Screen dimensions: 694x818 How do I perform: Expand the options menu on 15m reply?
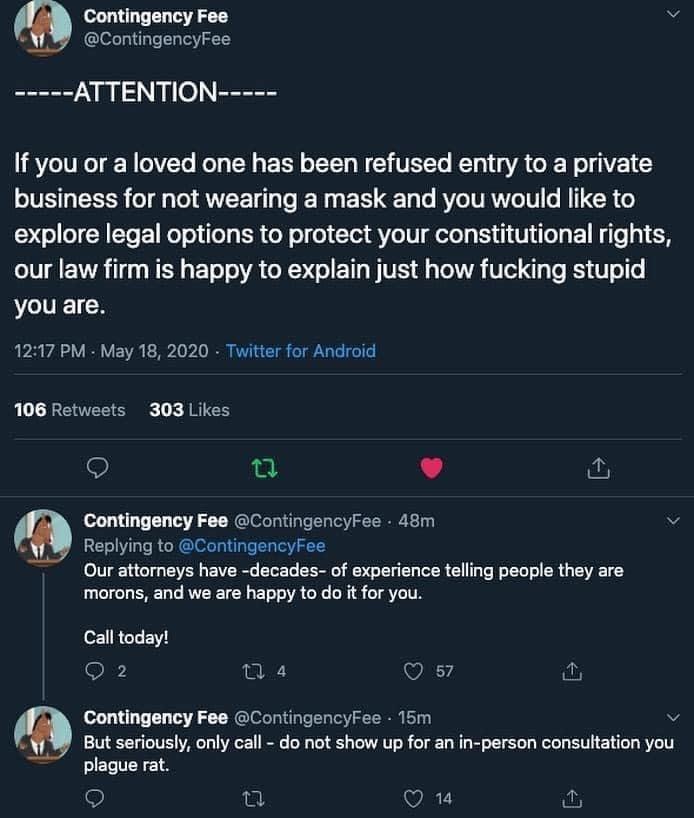(x=672, y=718)
